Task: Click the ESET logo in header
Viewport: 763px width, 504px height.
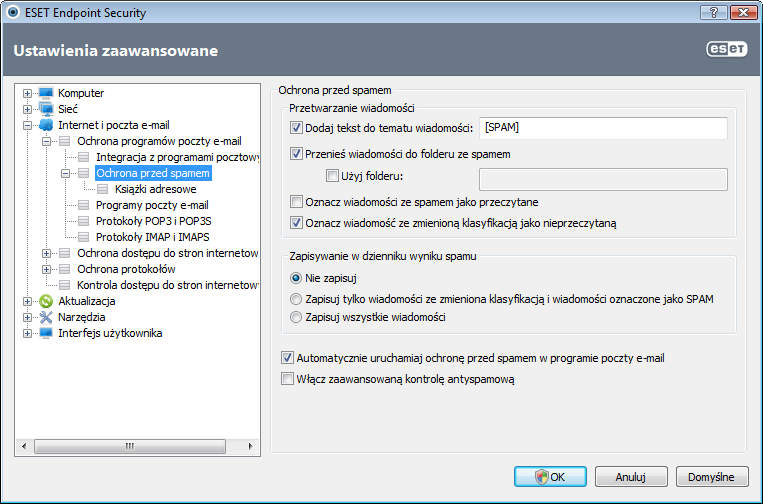Action: [727, 49]
